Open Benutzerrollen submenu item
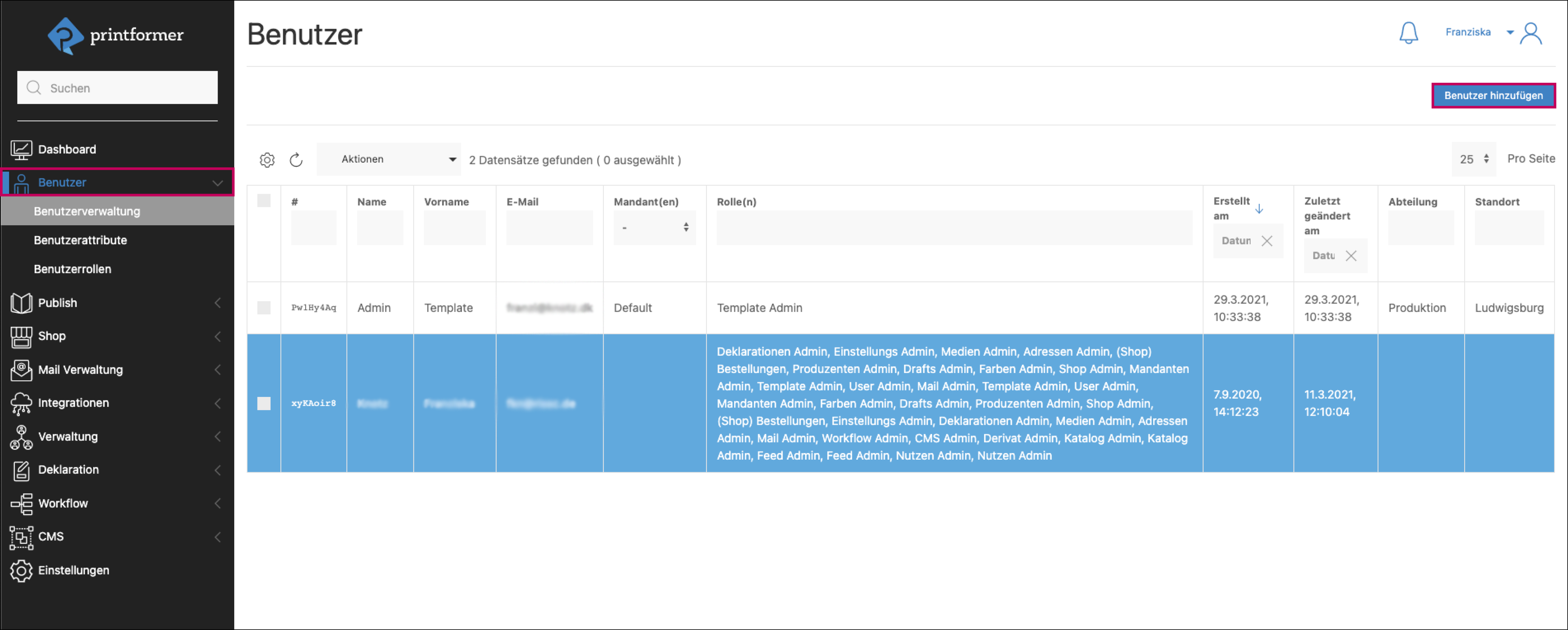 pos(72,269)
